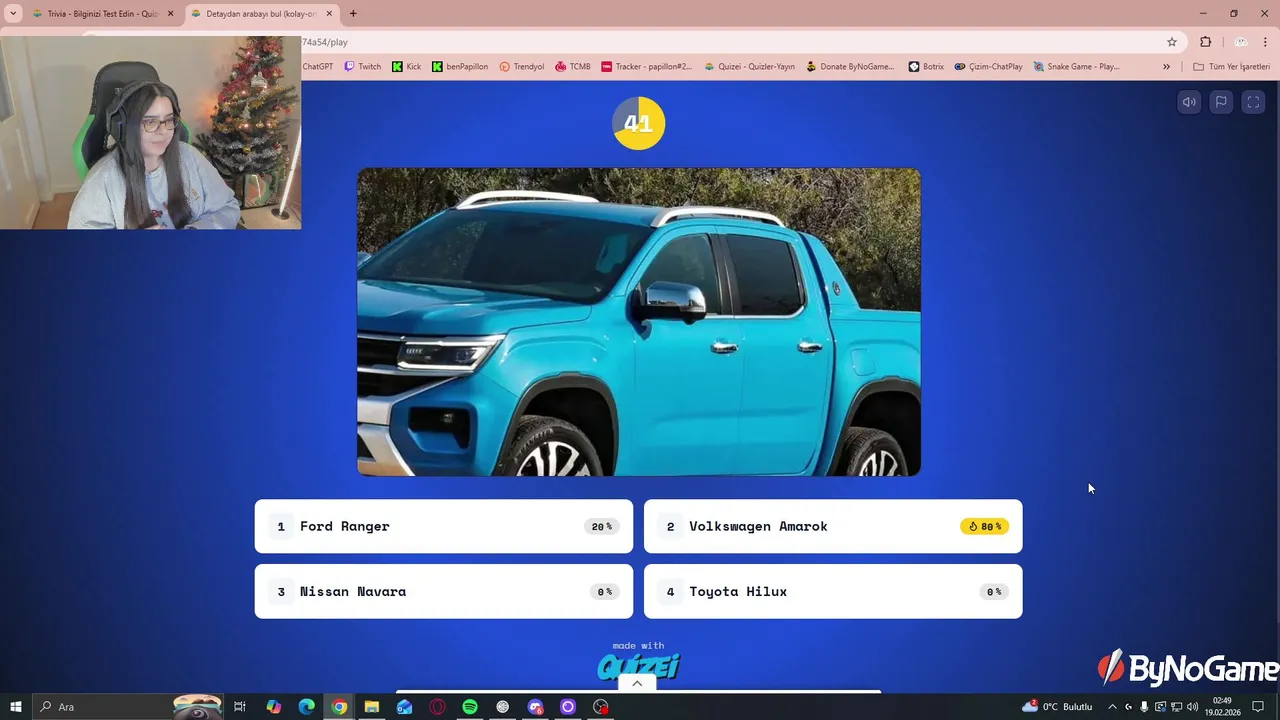Close the Trivia browser tab

pos(170,14)
